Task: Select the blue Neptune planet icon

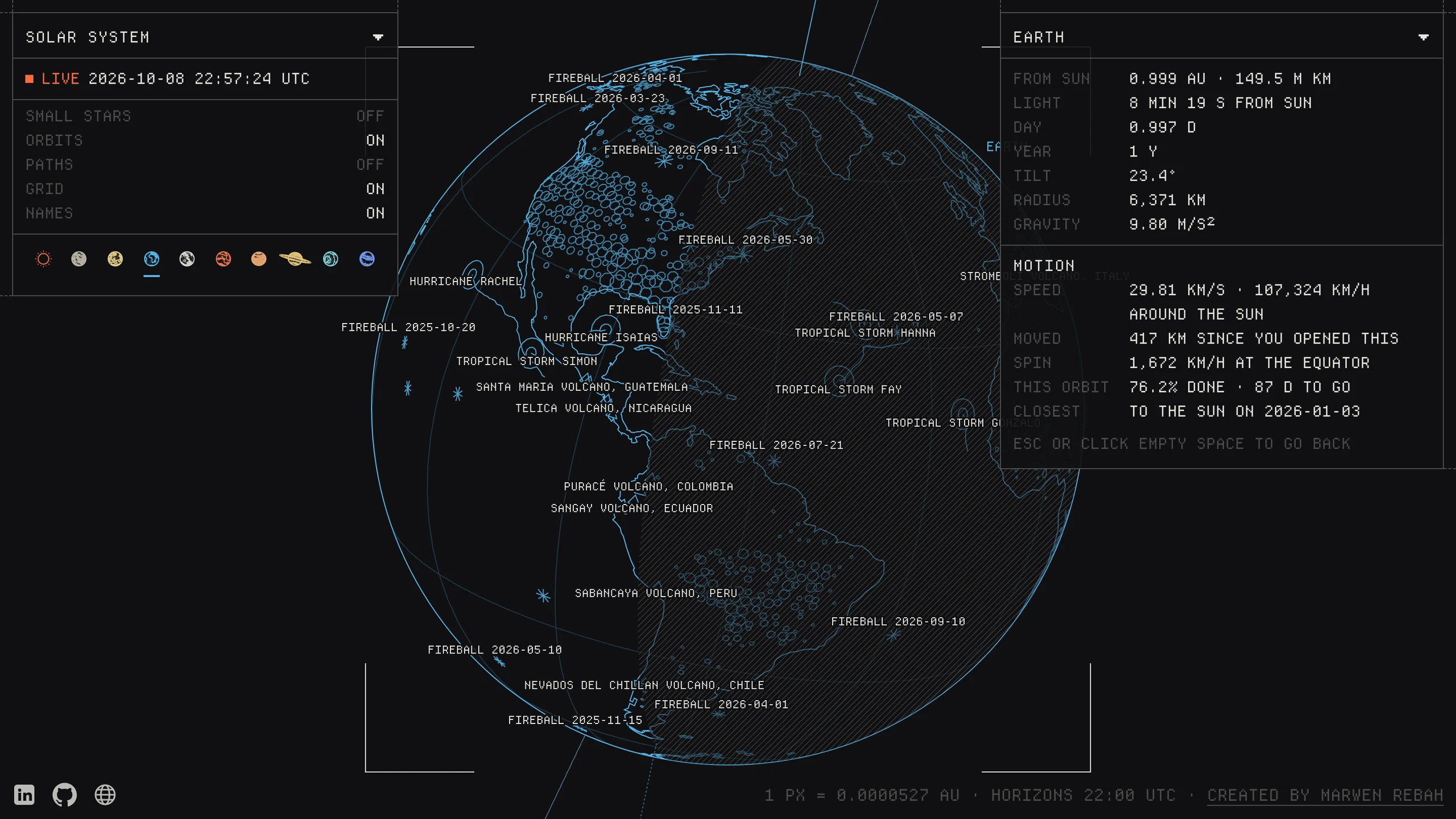Action: click(367, 259)
